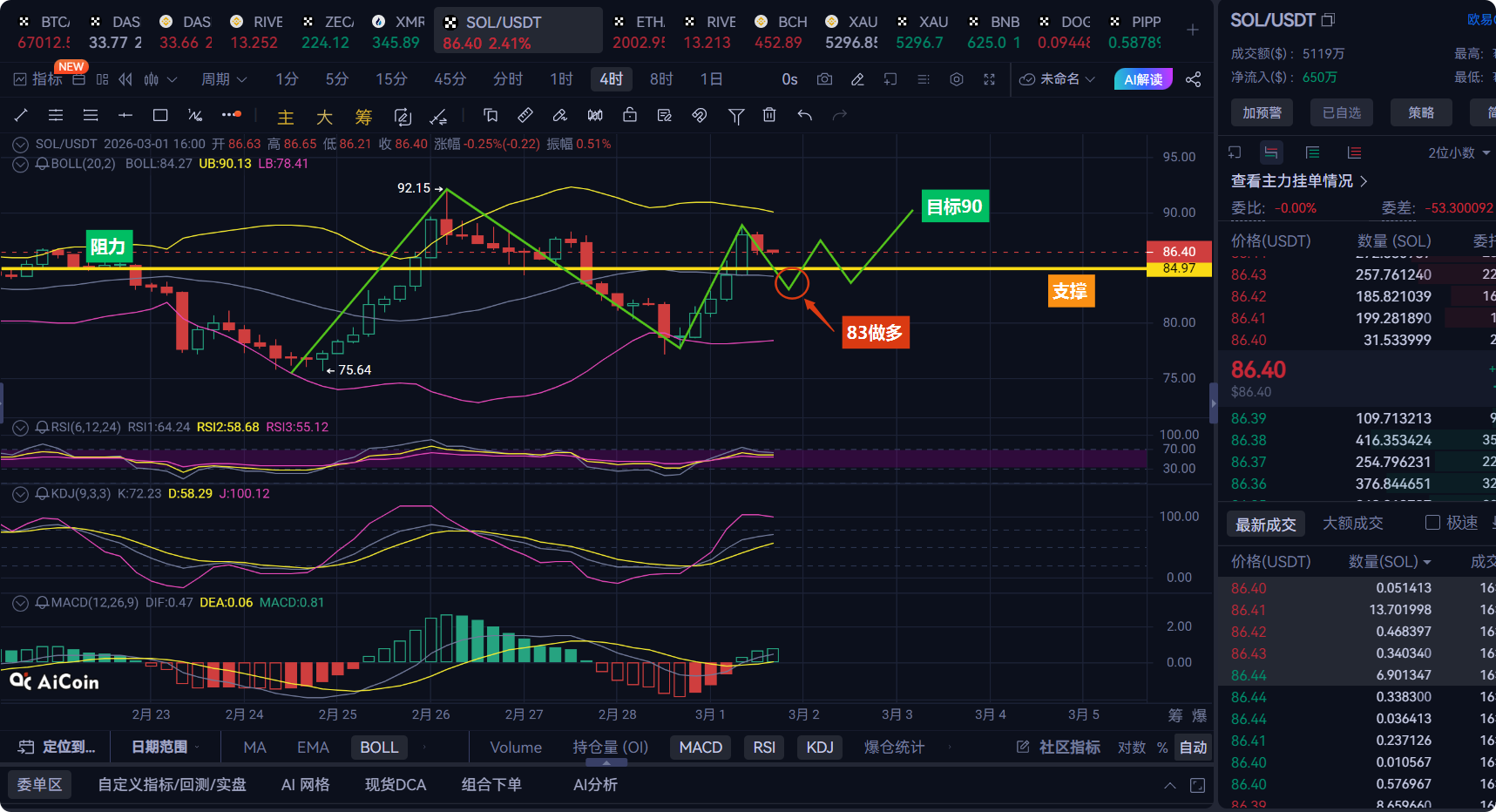The width and height of the screenshot is (1496, 812).
Task: Open the 2位小数 decimal precision dropdown
Action: pyautogui.click(x=1458, y=152)
